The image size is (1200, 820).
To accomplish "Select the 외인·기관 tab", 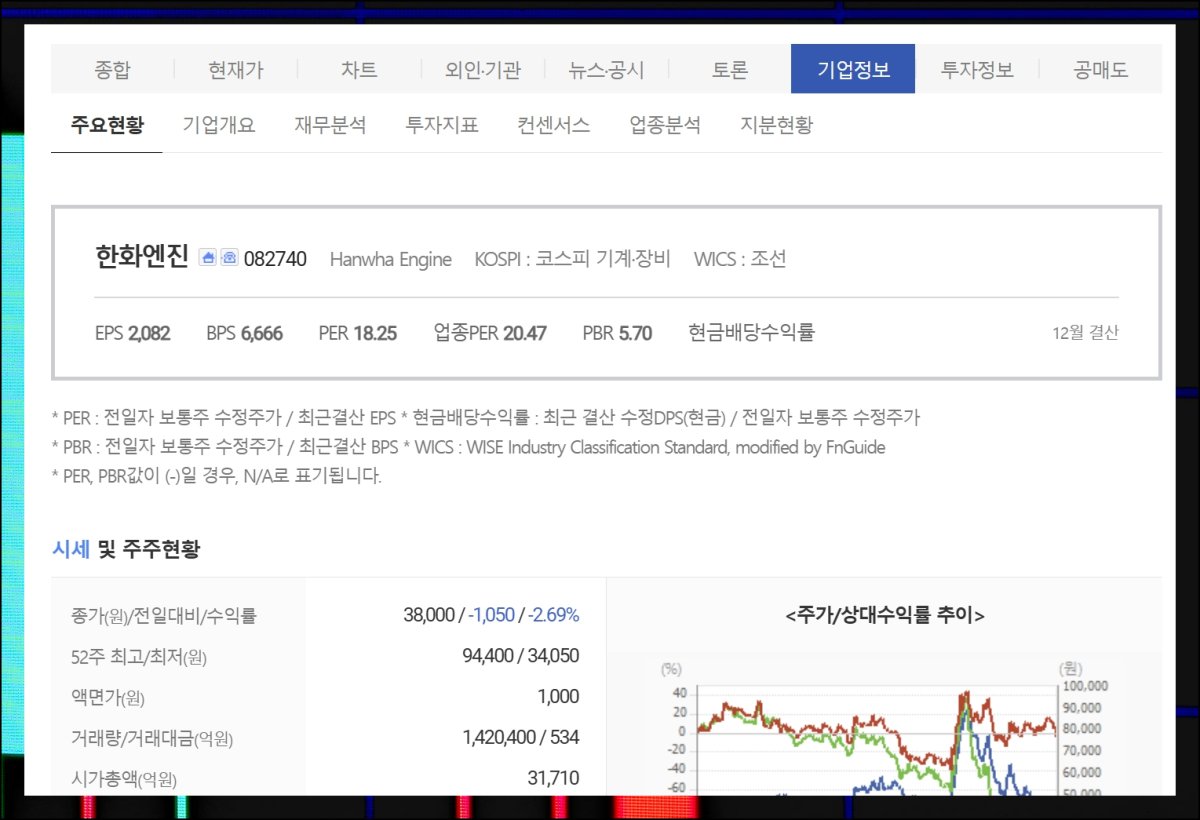I will pos(483,70).
